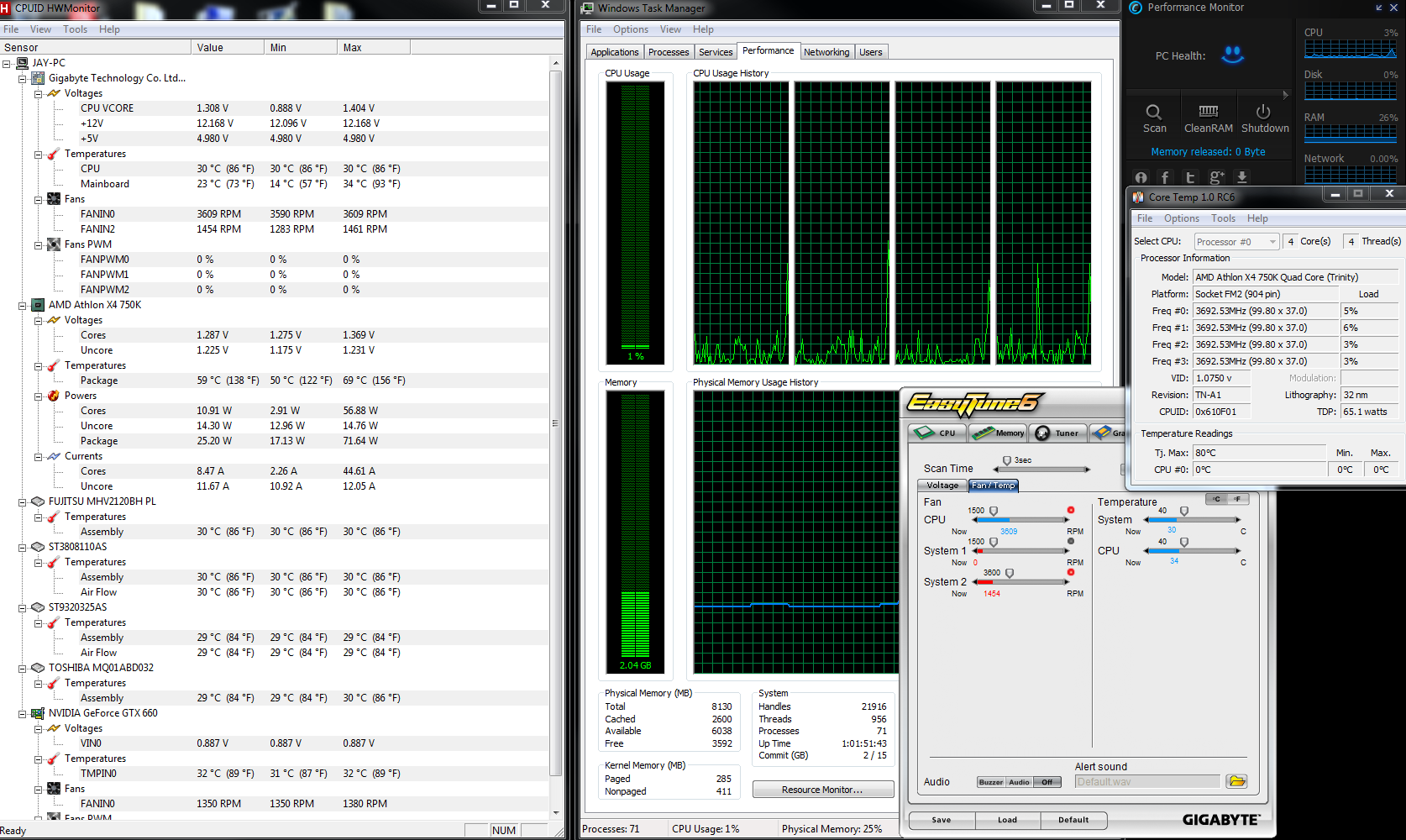This screenshot has width=1406, height=840.
Task: Toggle the CPU fan alert indicator in EasyTune6
Action: (1071, 510)
